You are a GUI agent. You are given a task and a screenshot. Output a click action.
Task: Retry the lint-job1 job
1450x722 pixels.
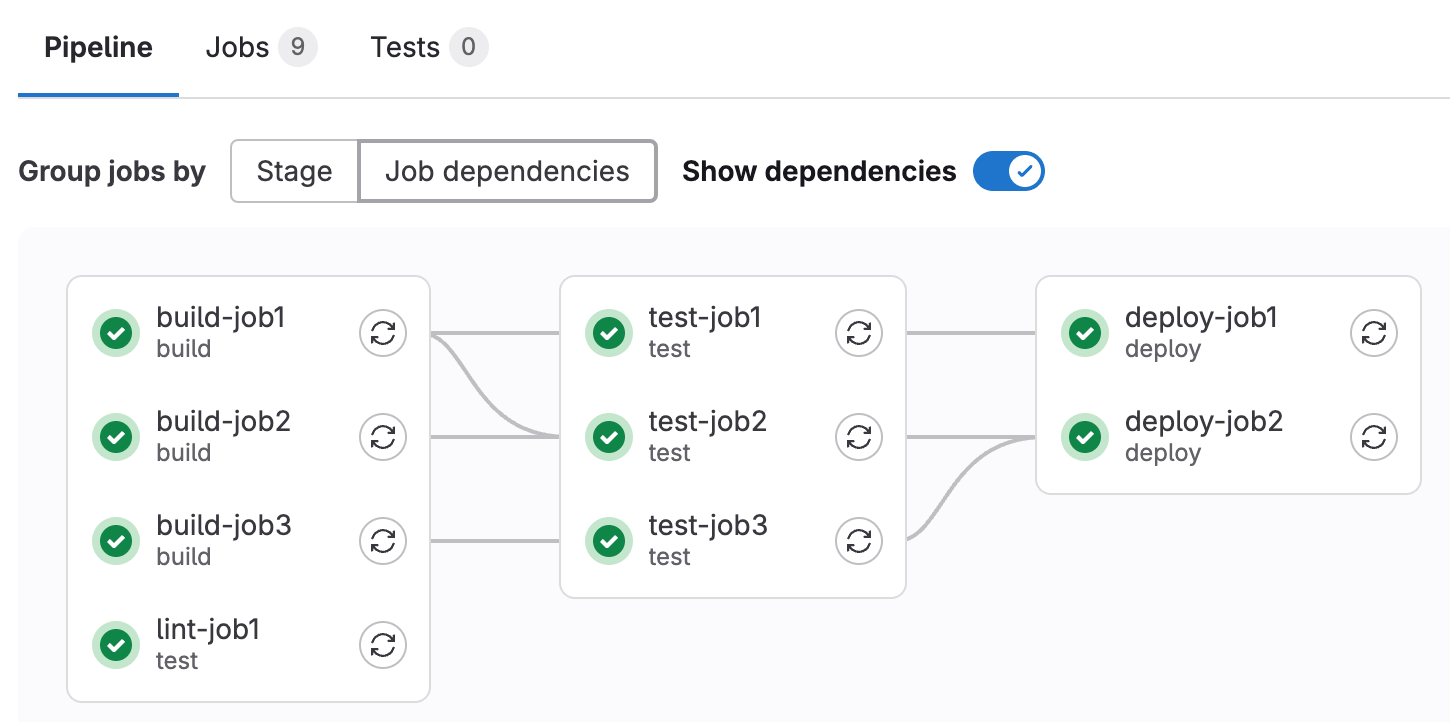383,645
